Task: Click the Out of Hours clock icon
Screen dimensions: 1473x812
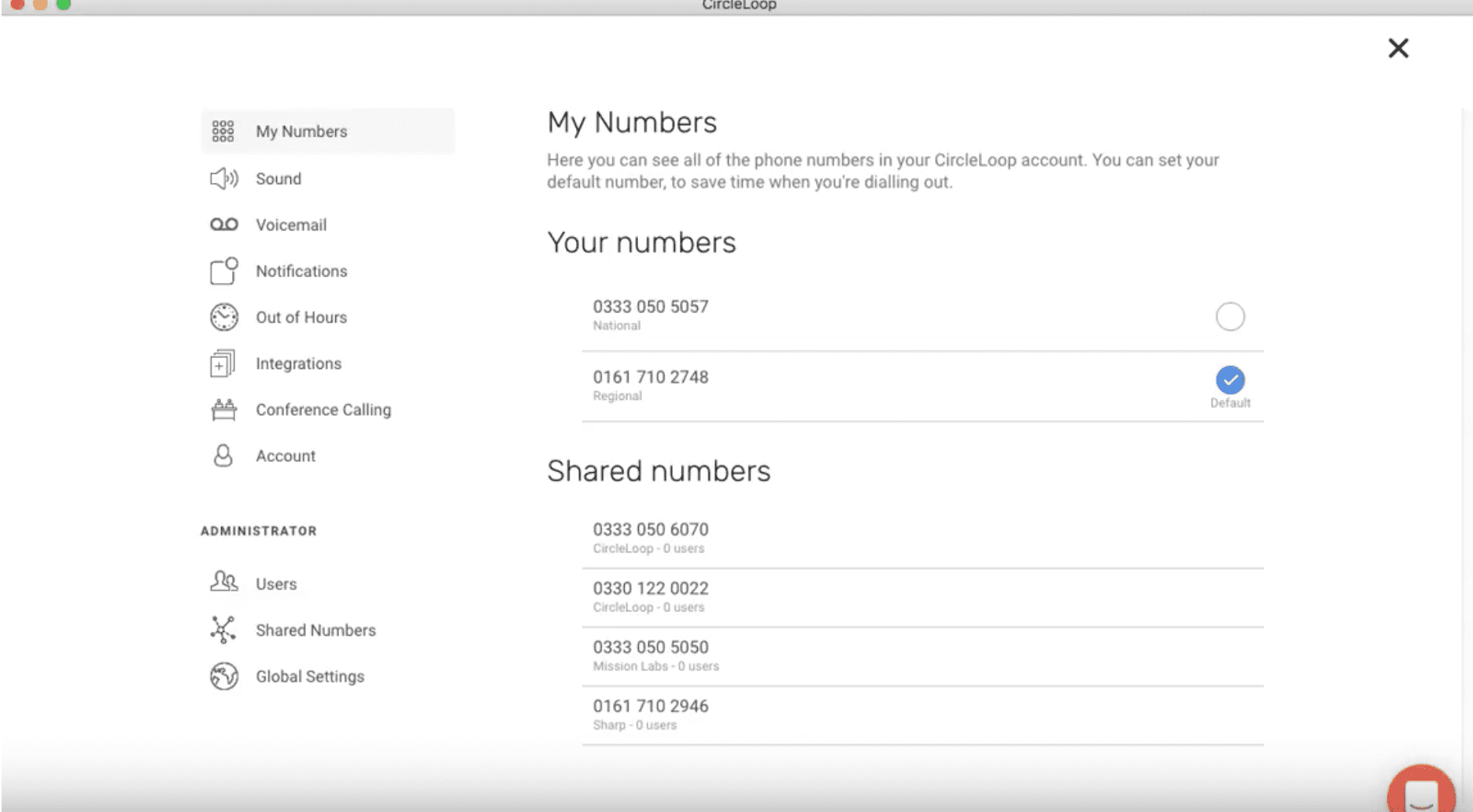Action: pyautogui.click(x=223, y=317)
